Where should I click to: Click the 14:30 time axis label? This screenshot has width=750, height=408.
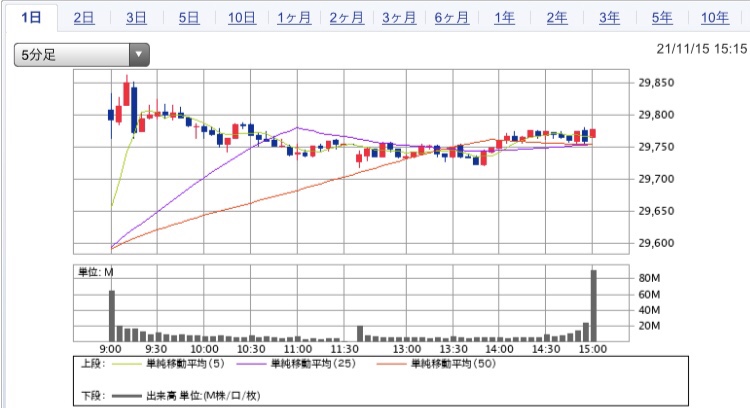(x=546, y=349)
